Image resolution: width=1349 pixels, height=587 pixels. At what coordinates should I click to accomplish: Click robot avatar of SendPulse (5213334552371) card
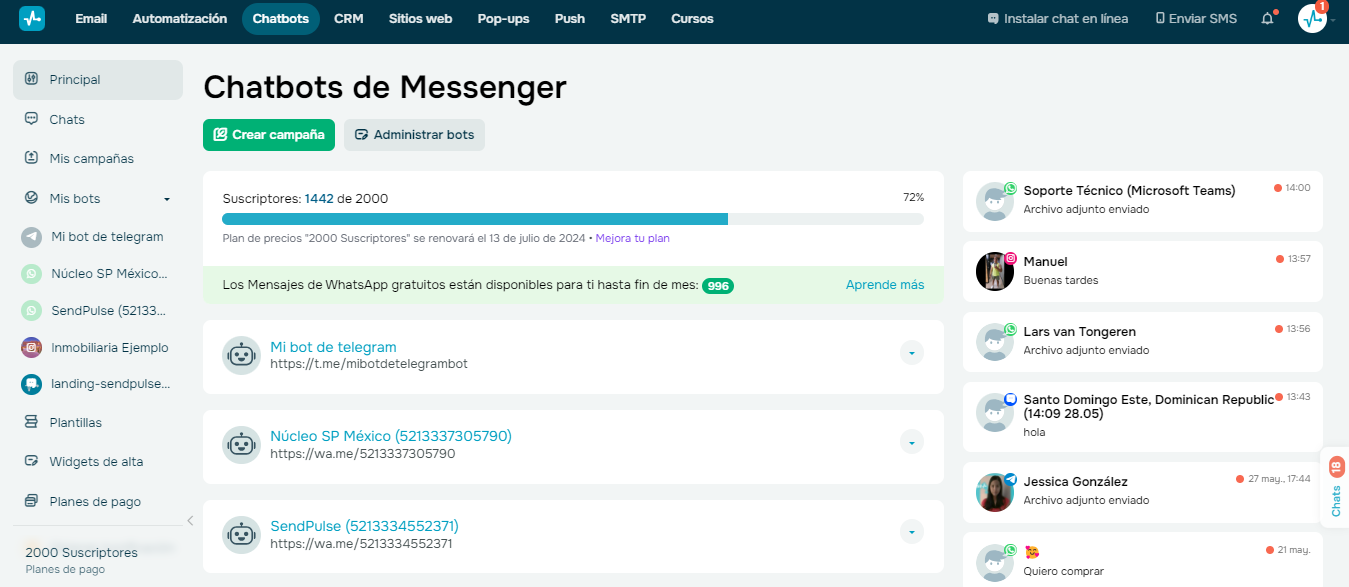tap(241, 535)
